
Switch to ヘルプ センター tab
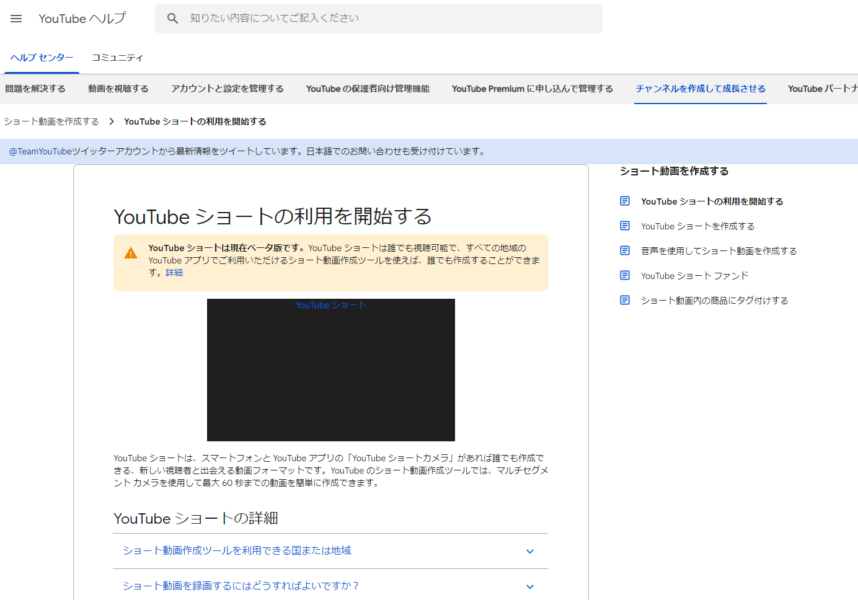[42, 57]
